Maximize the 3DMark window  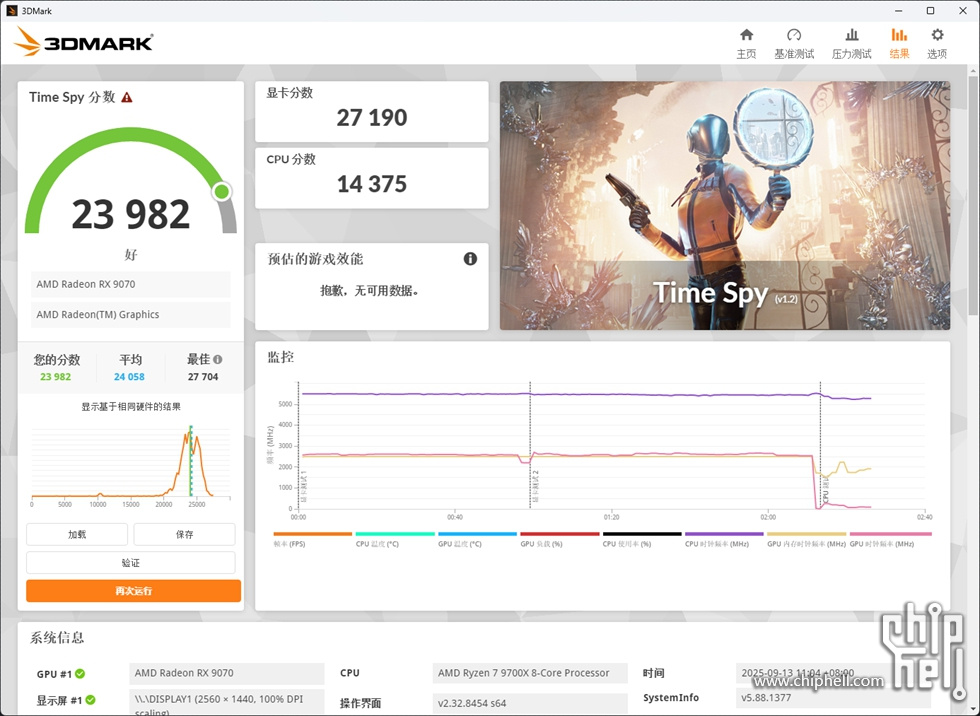930,11
